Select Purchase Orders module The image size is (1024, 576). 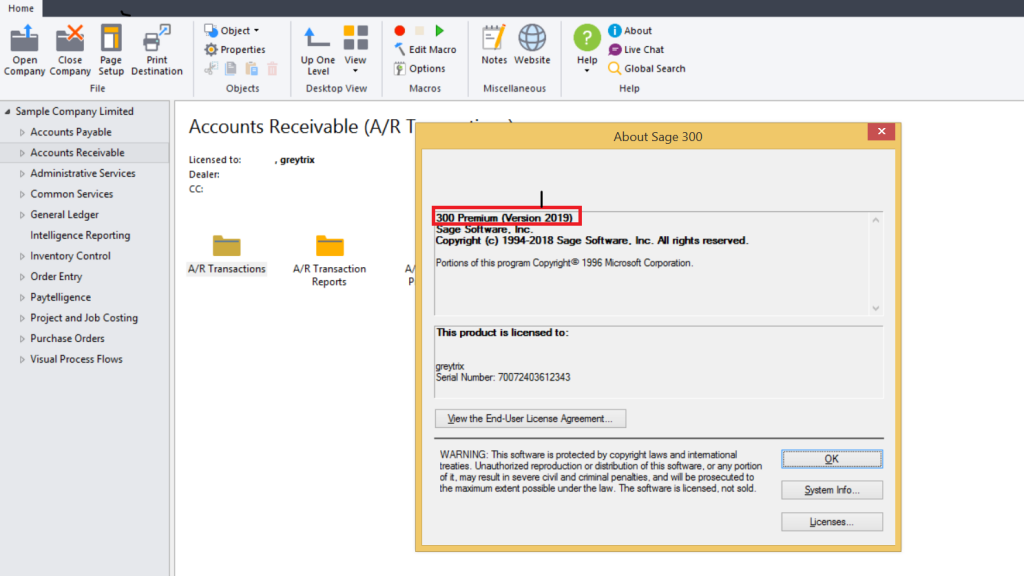tap(67, 339)
